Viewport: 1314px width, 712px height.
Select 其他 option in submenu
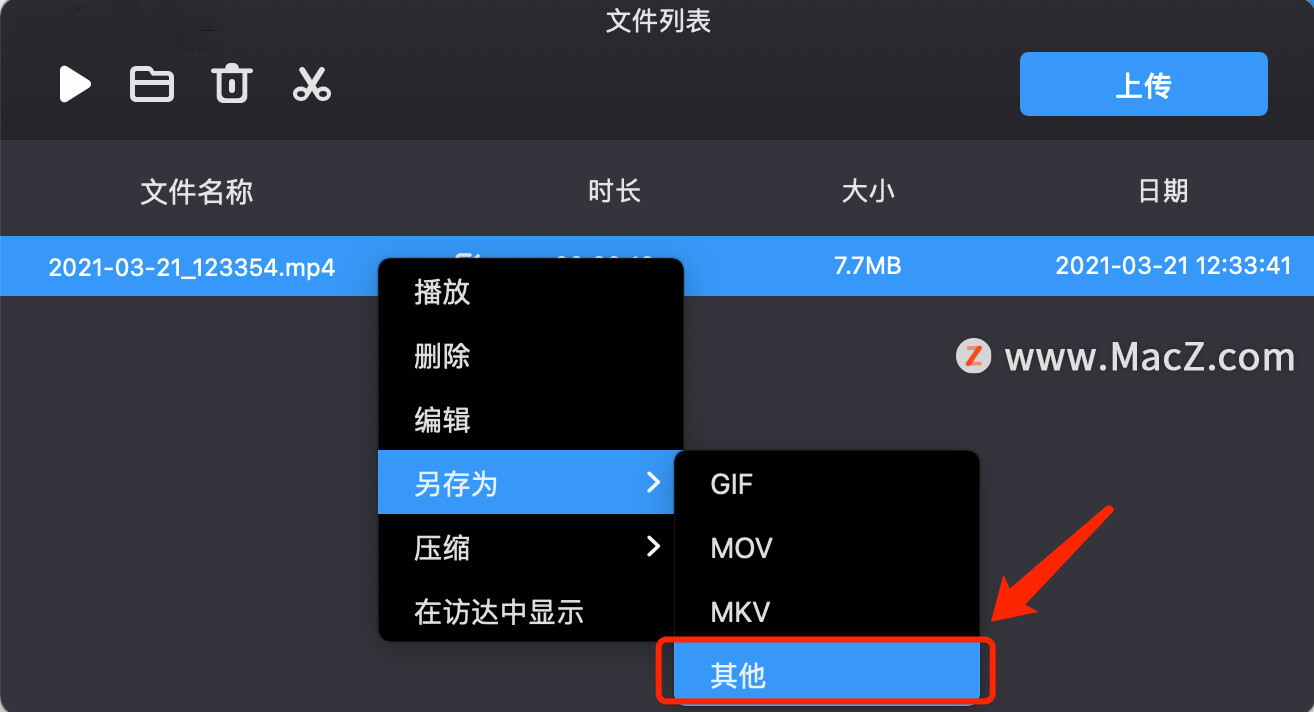tap(827, 675)
